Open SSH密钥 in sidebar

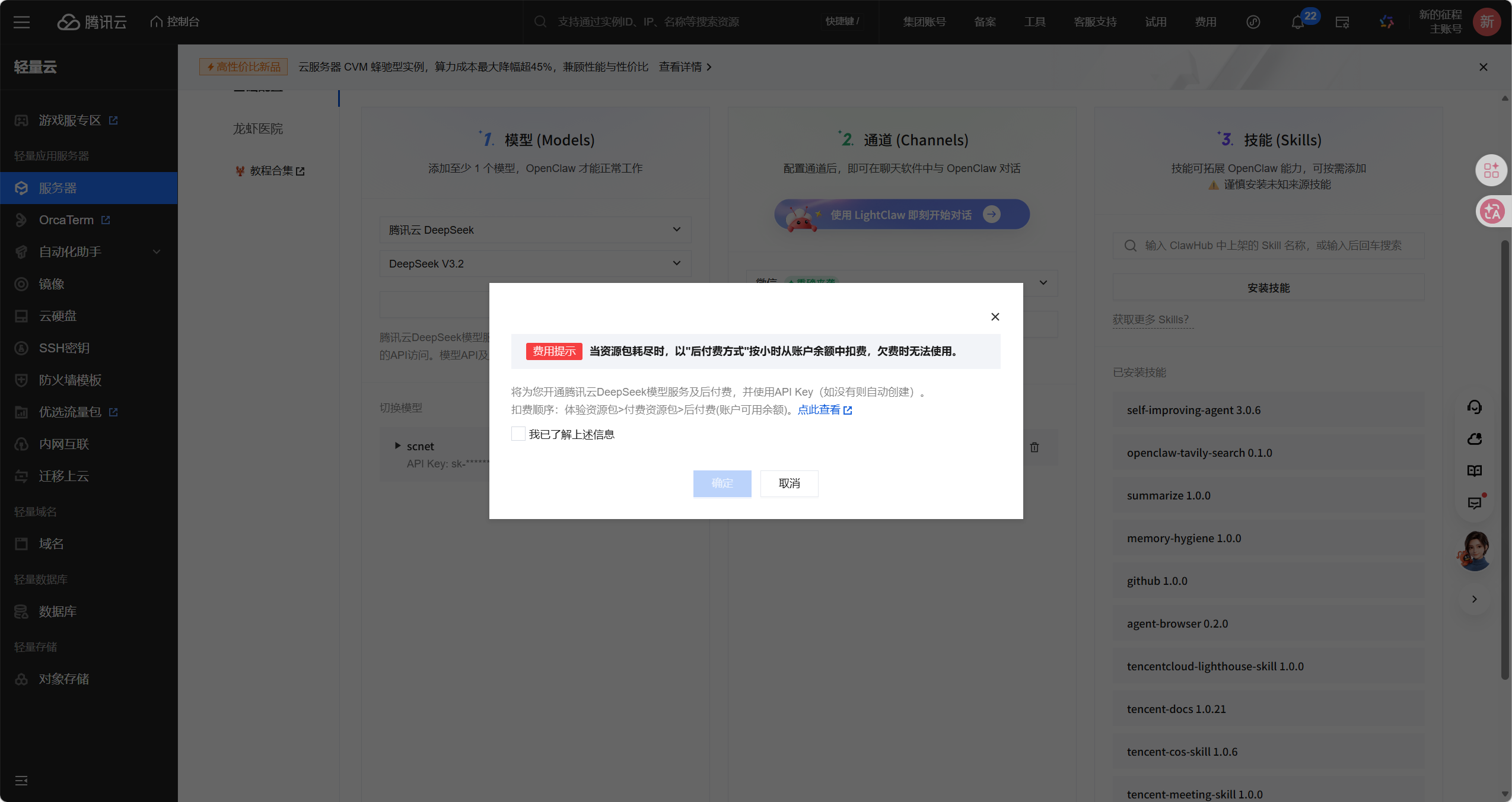coord(89,348)
